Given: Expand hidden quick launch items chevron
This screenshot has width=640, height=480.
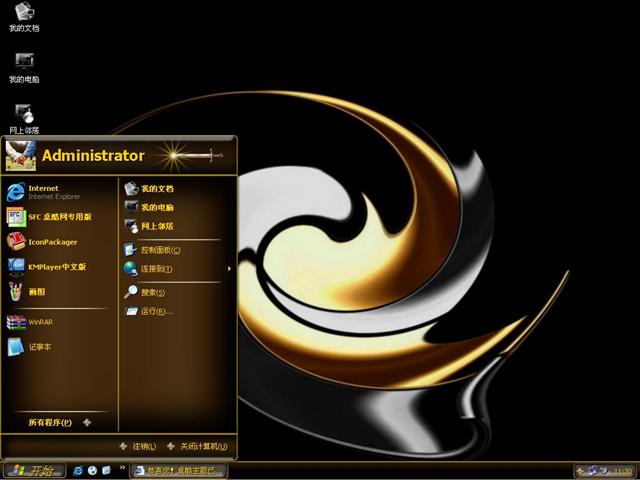Looking at the screenshot, I should click(122, 468).
